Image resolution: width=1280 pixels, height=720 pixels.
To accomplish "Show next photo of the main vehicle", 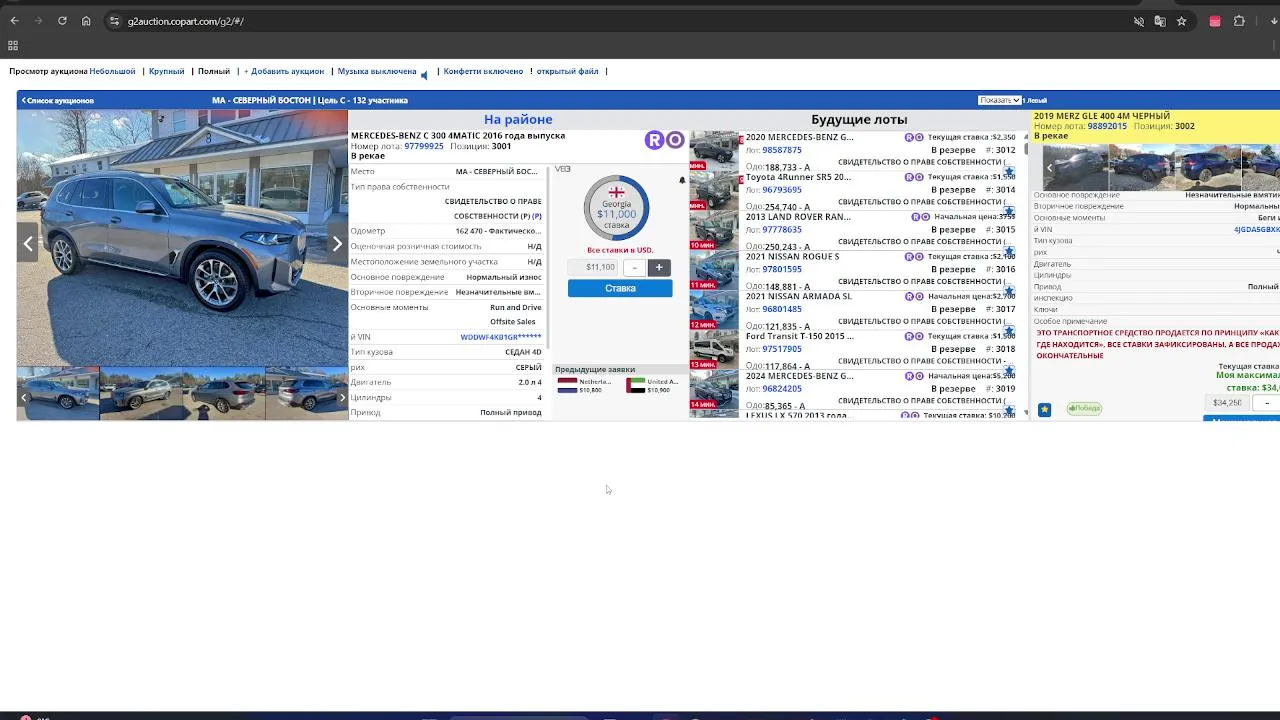I will [x=337, y=243].
